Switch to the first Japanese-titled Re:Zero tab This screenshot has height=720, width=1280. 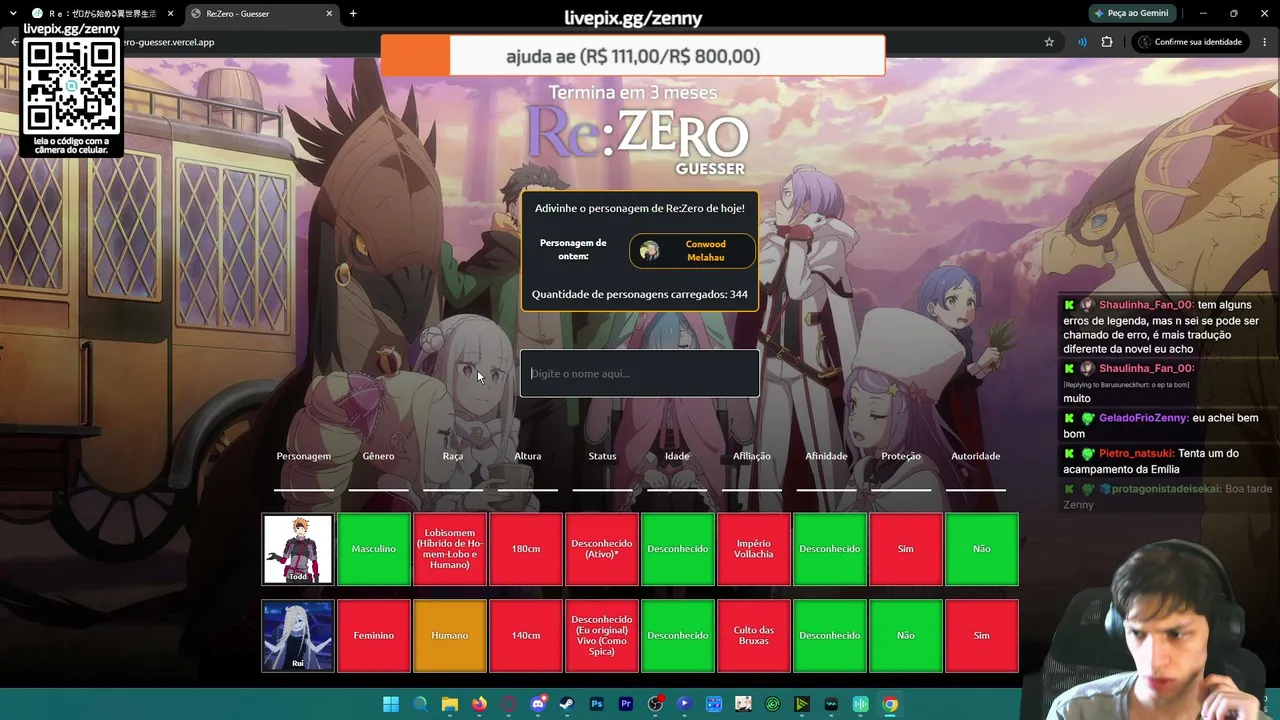[101, 14]
